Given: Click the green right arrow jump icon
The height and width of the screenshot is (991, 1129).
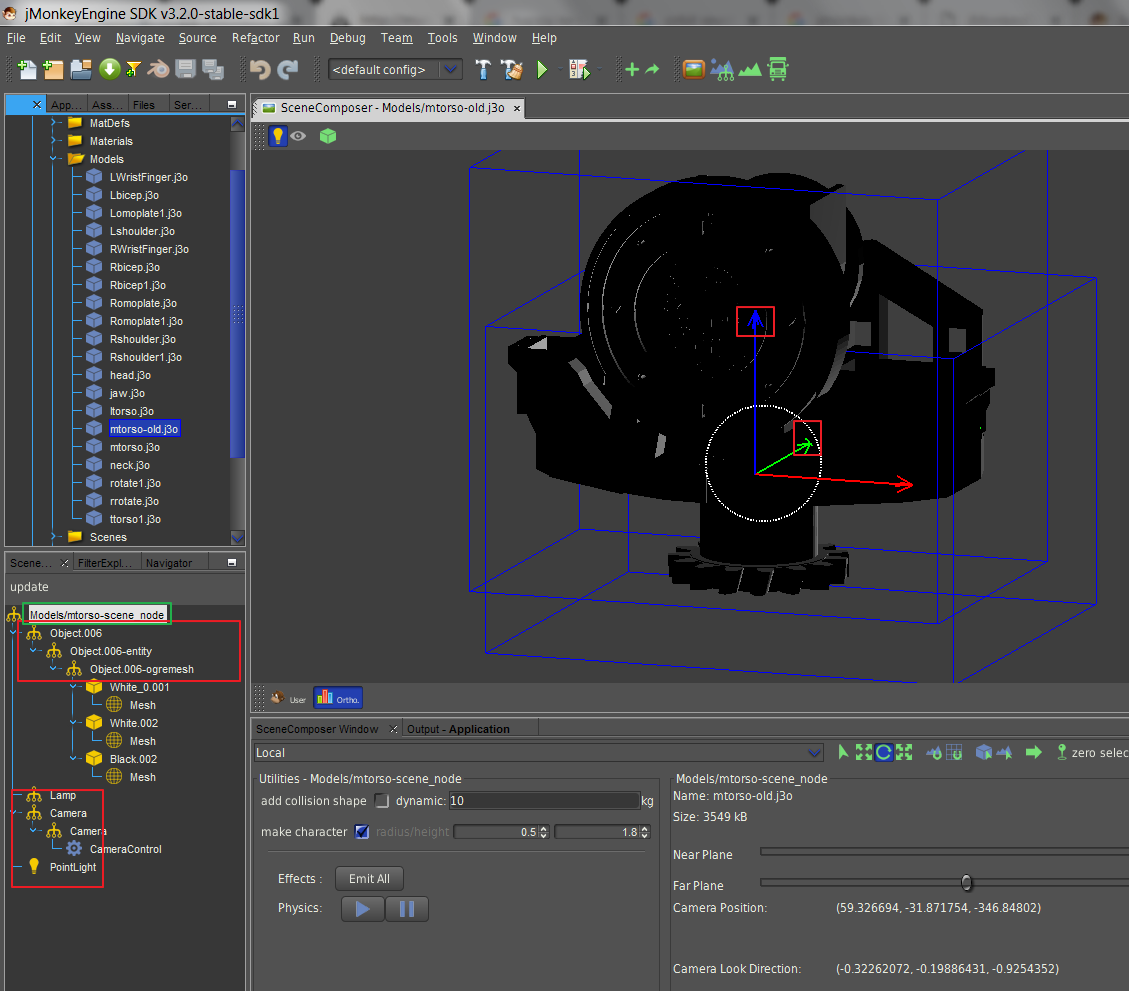Looking at the screenshot, I should pyautogui.click(x=1033, y=752).
